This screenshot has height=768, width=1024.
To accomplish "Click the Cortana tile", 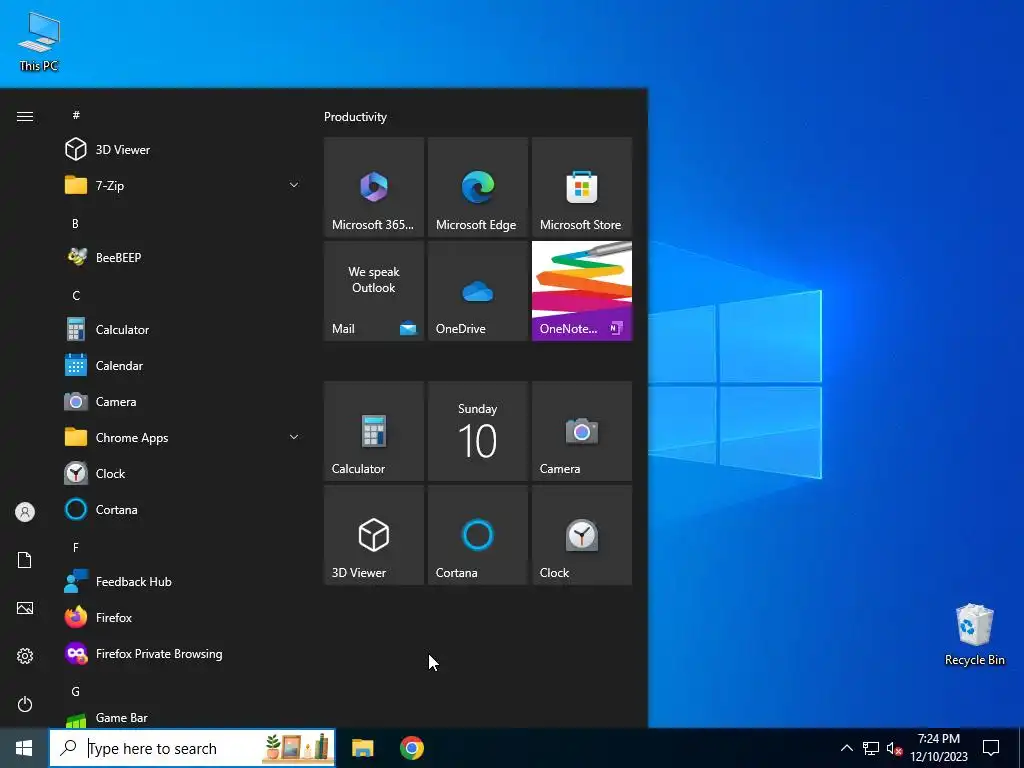I will coord(477,535).
